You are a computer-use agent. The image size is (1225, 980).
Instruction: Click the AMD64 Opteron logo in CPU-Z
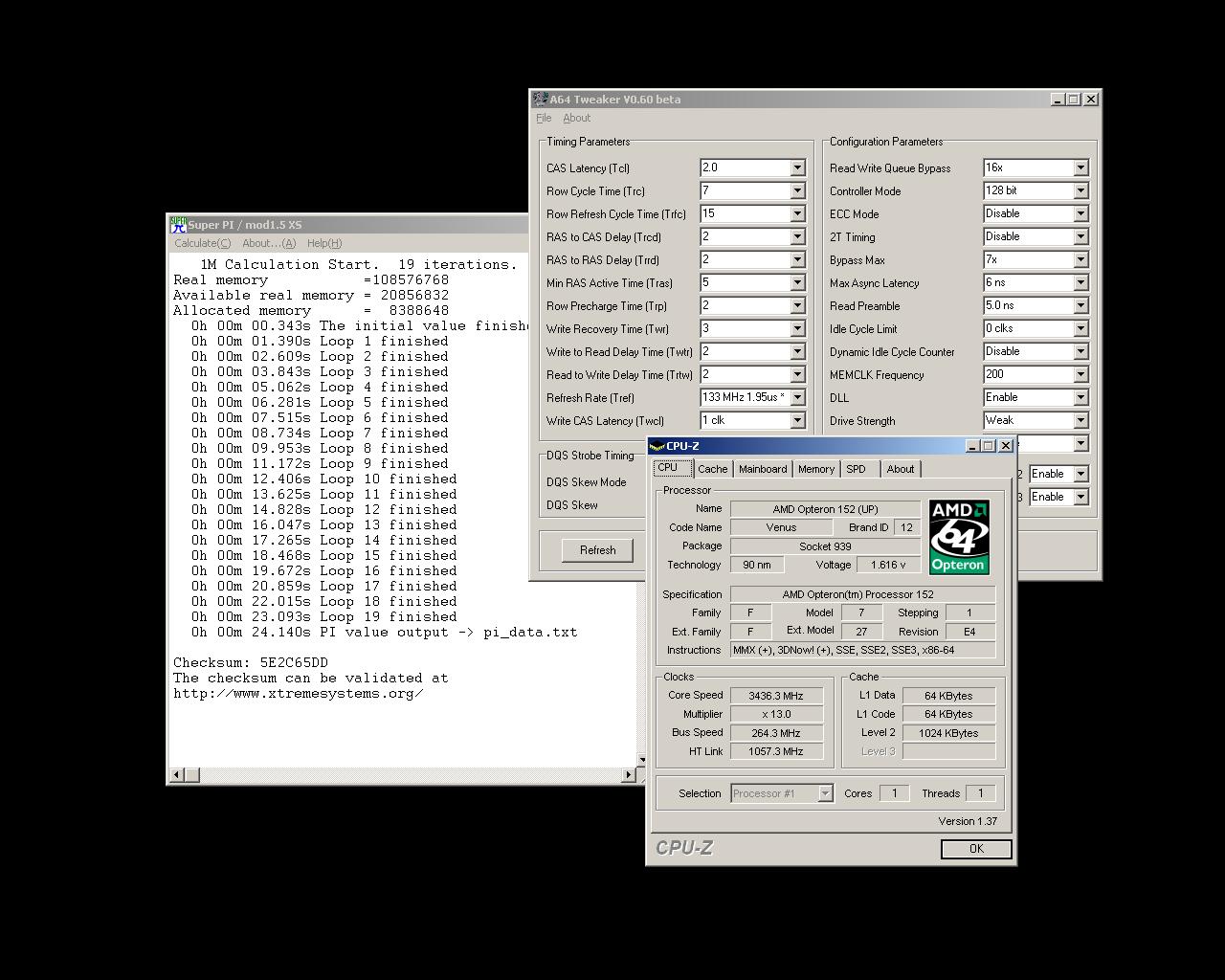959,537
